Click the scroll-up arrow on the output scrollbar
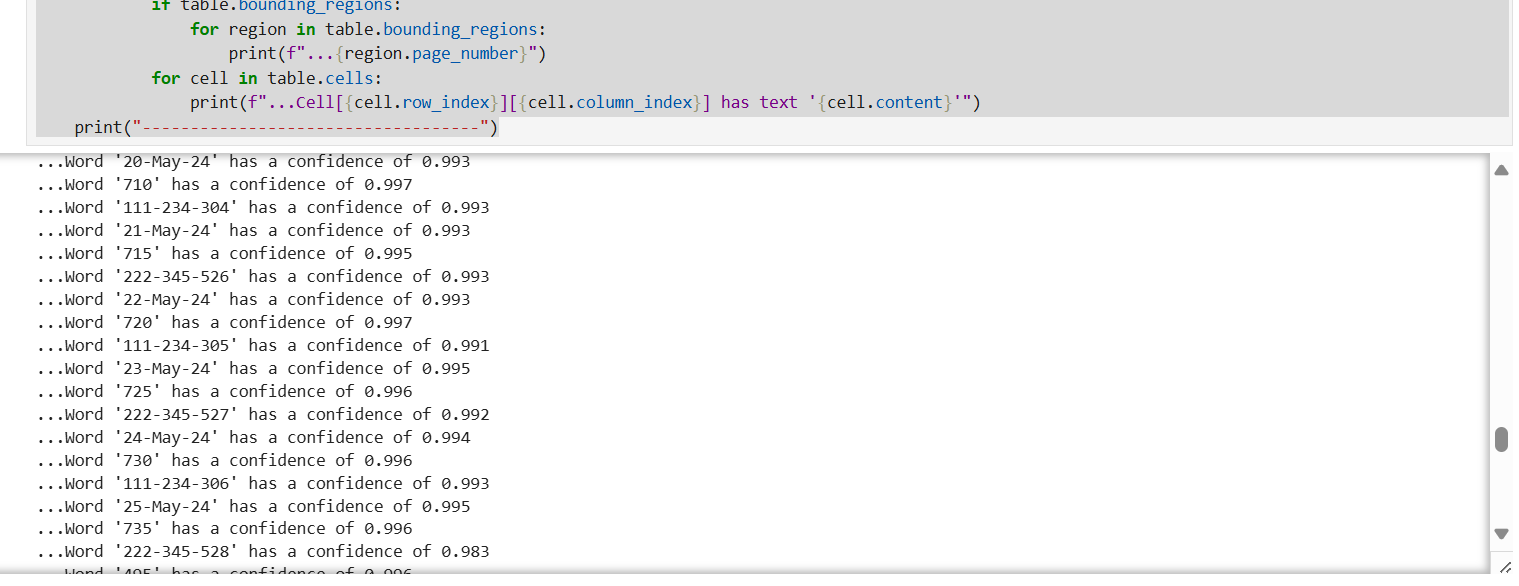The height and width of the screenshot is (586, 1519). (x=1501, y=170)
